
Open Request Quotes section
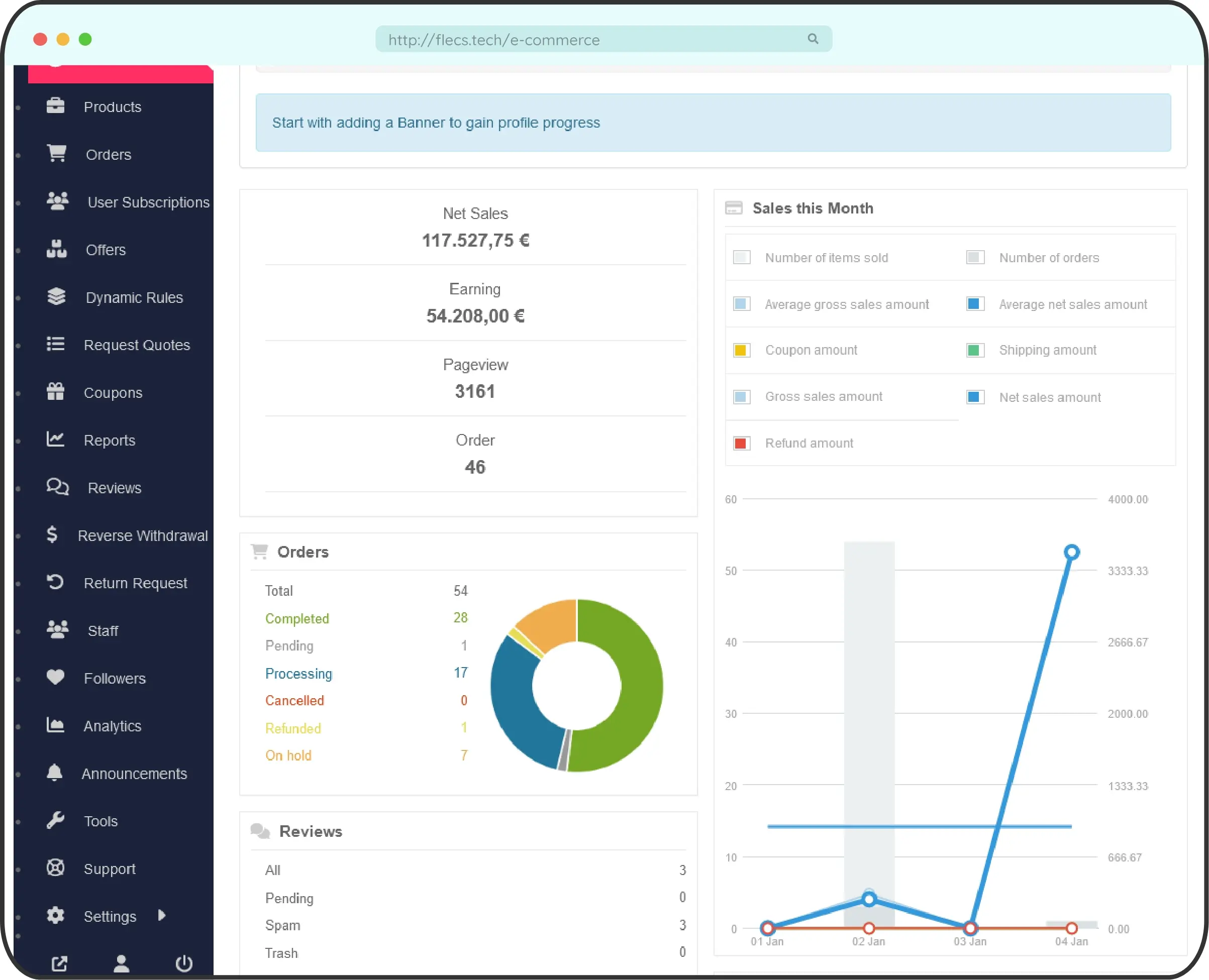(137, 345)
